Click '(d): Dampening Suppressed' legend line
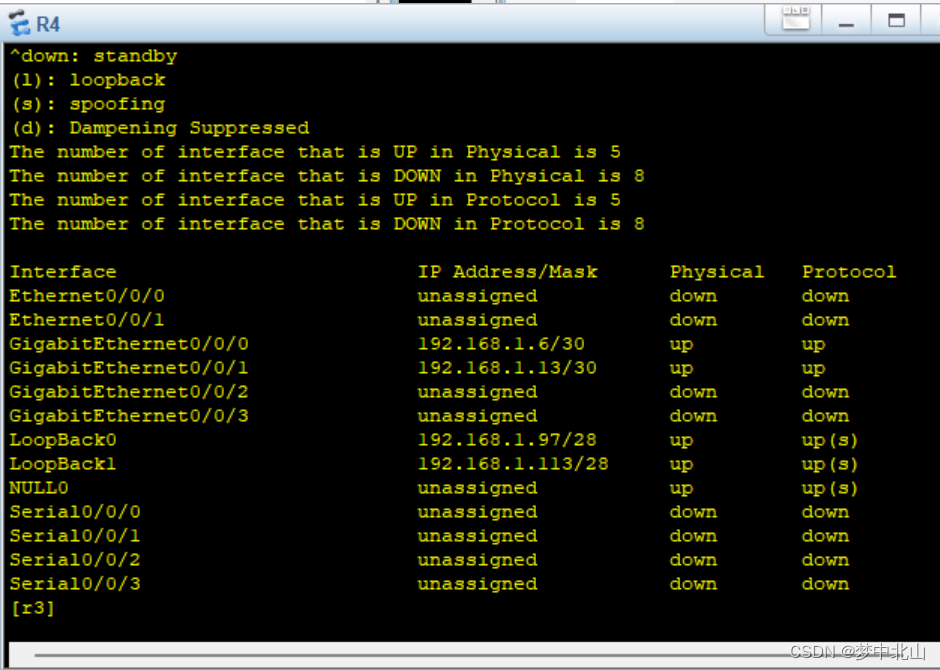This screenshot has height=670, width=940. click(160, 128)
